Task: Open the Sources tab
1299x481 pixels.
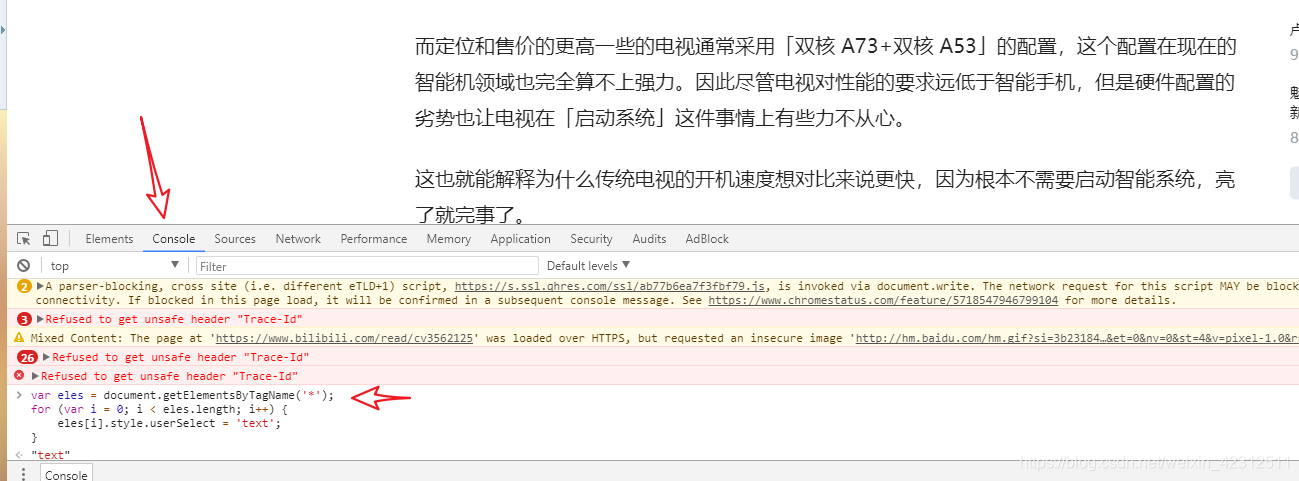Action: [235, 239]
